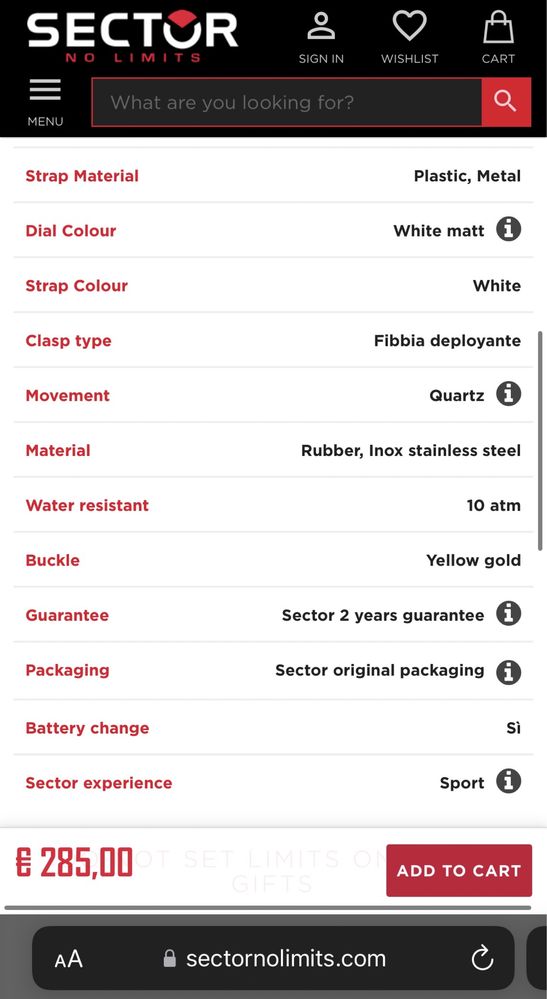Open the shopping Cart icon

pos(498,38)
